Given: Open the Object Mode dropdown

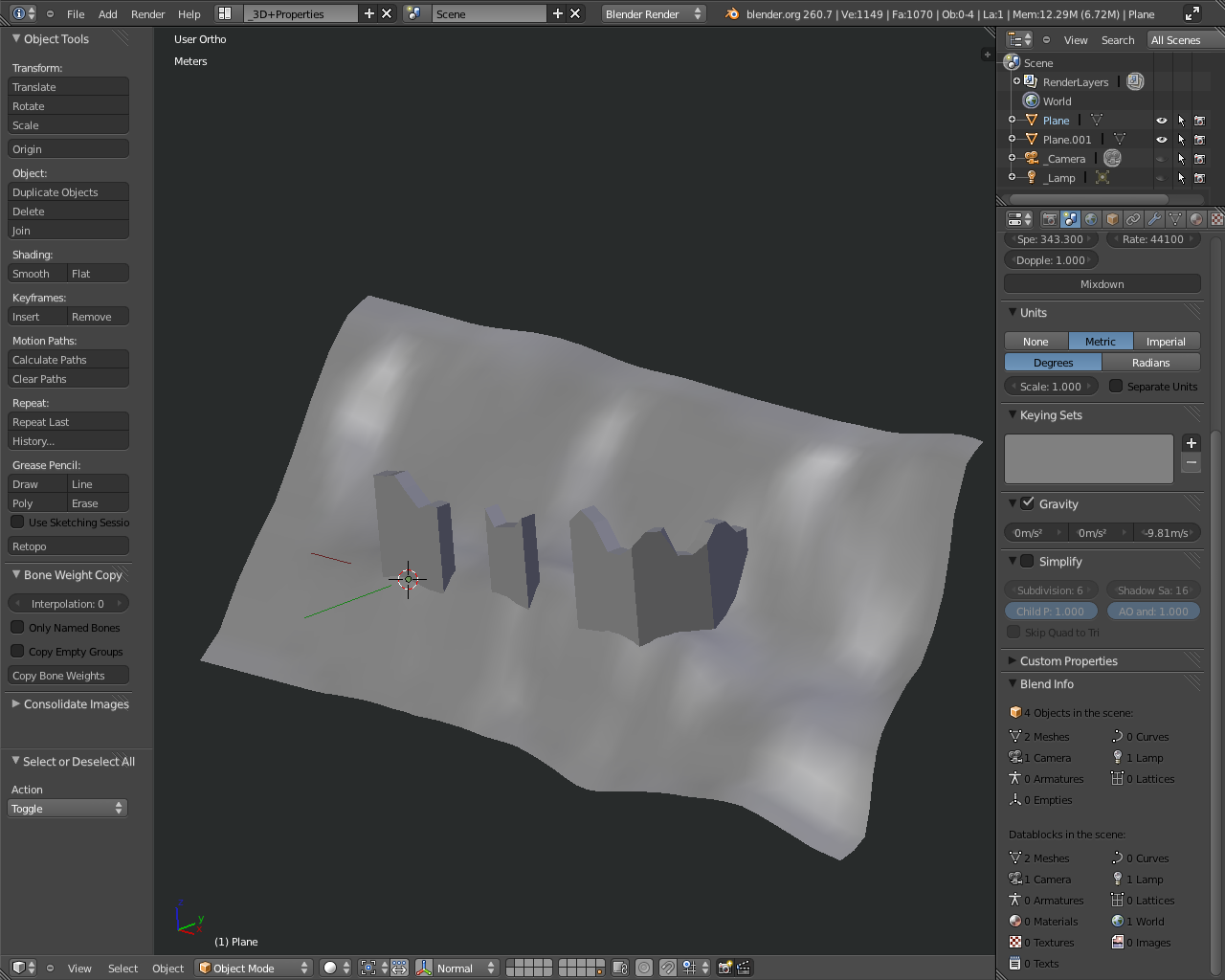Looking at the screenshot, I should pos(254,968).
